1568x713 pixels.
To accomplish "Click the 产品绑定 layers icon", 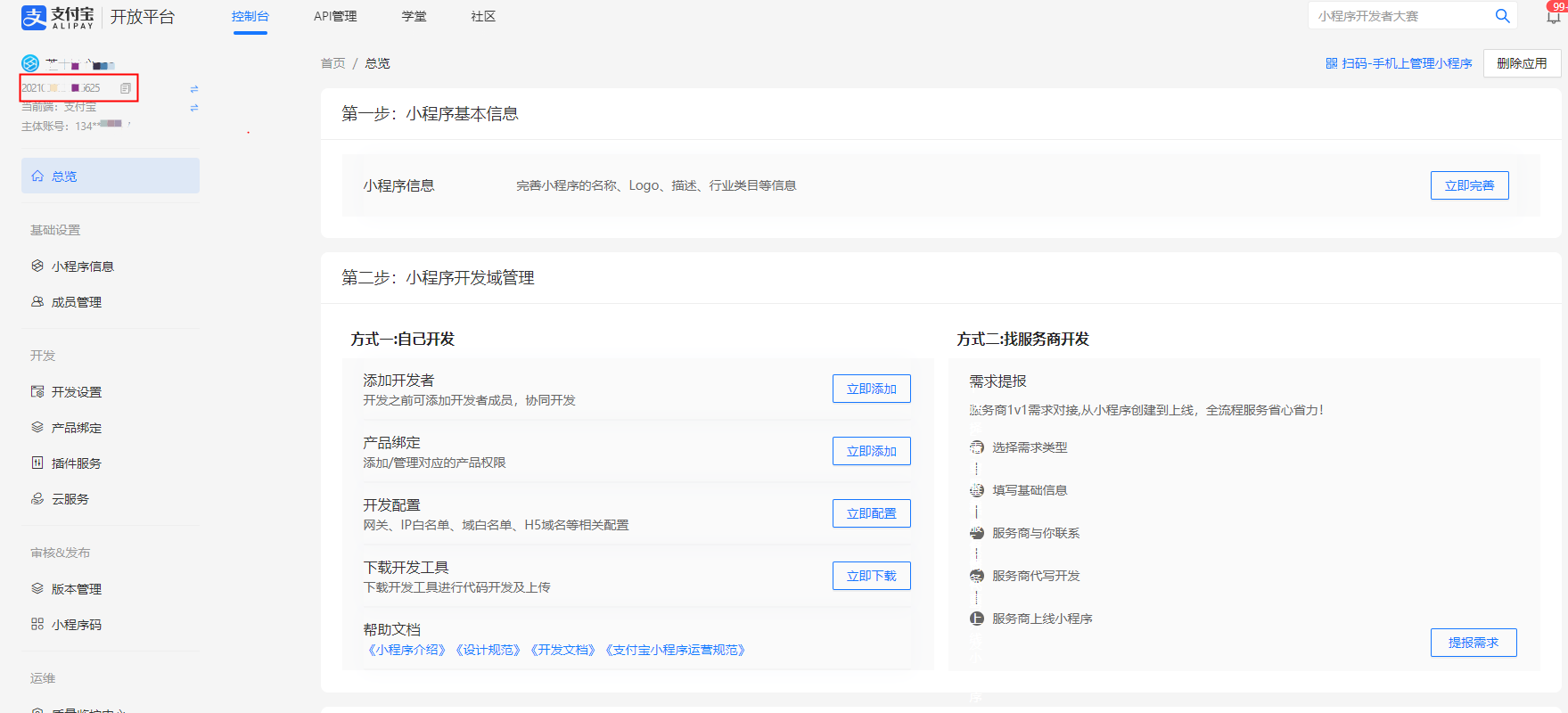I will click(x=37, y=427).
